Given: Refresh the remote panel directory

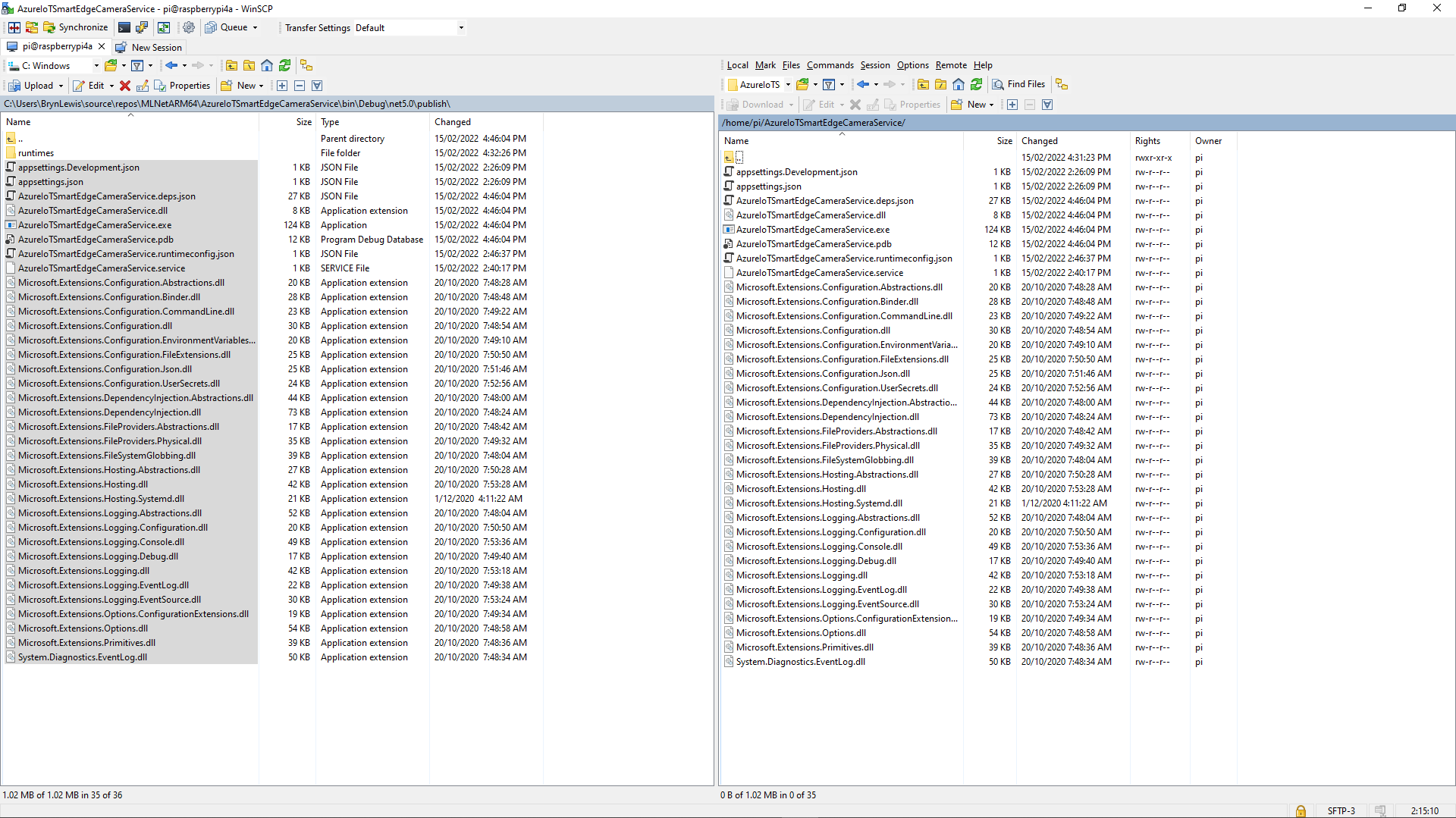Looking at the screenshot, I should (x=977, y=84).
